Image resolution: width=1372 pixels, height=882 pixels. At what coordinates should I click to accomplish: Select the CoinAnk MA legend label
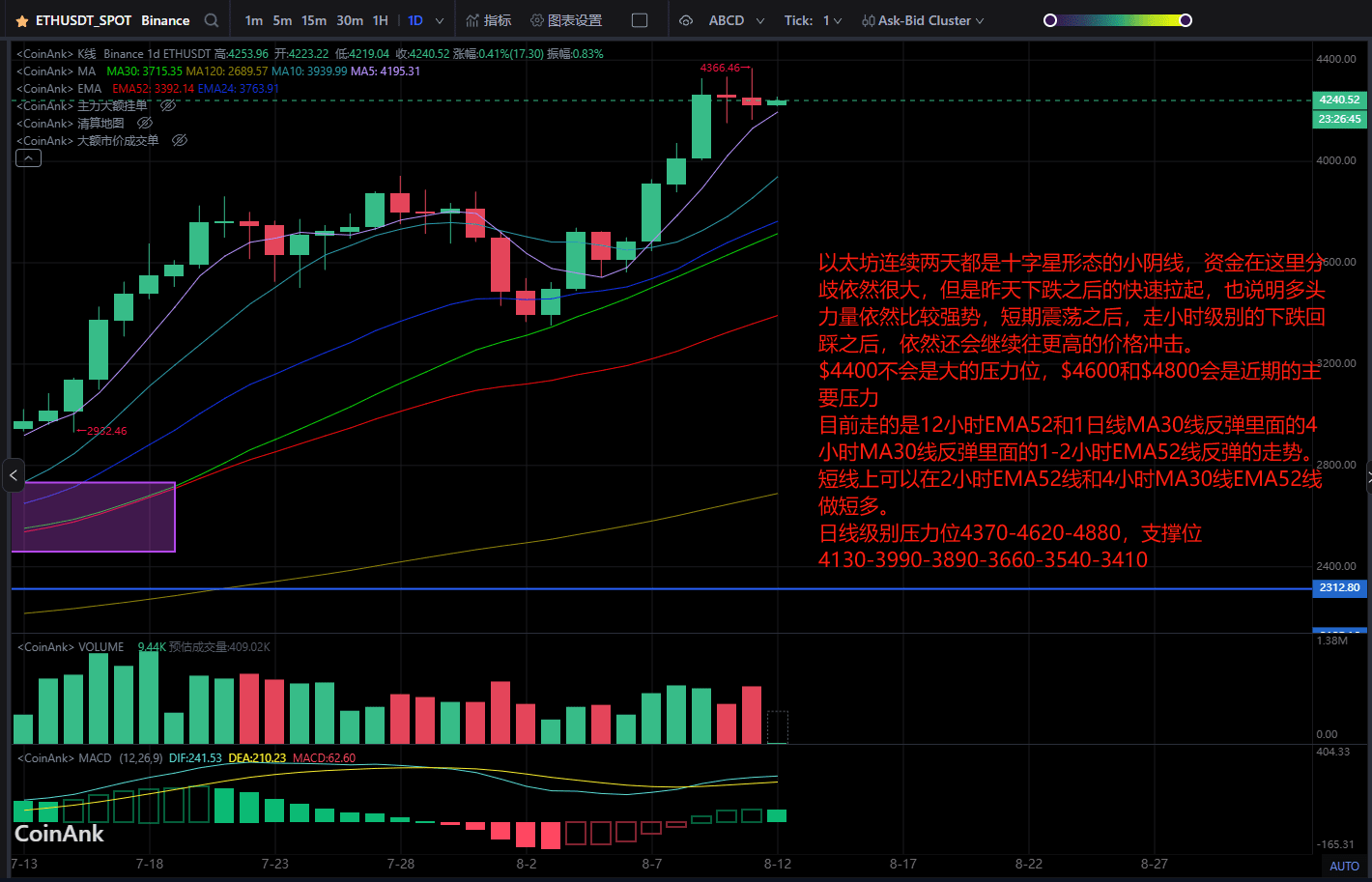[x=56, y=71]
